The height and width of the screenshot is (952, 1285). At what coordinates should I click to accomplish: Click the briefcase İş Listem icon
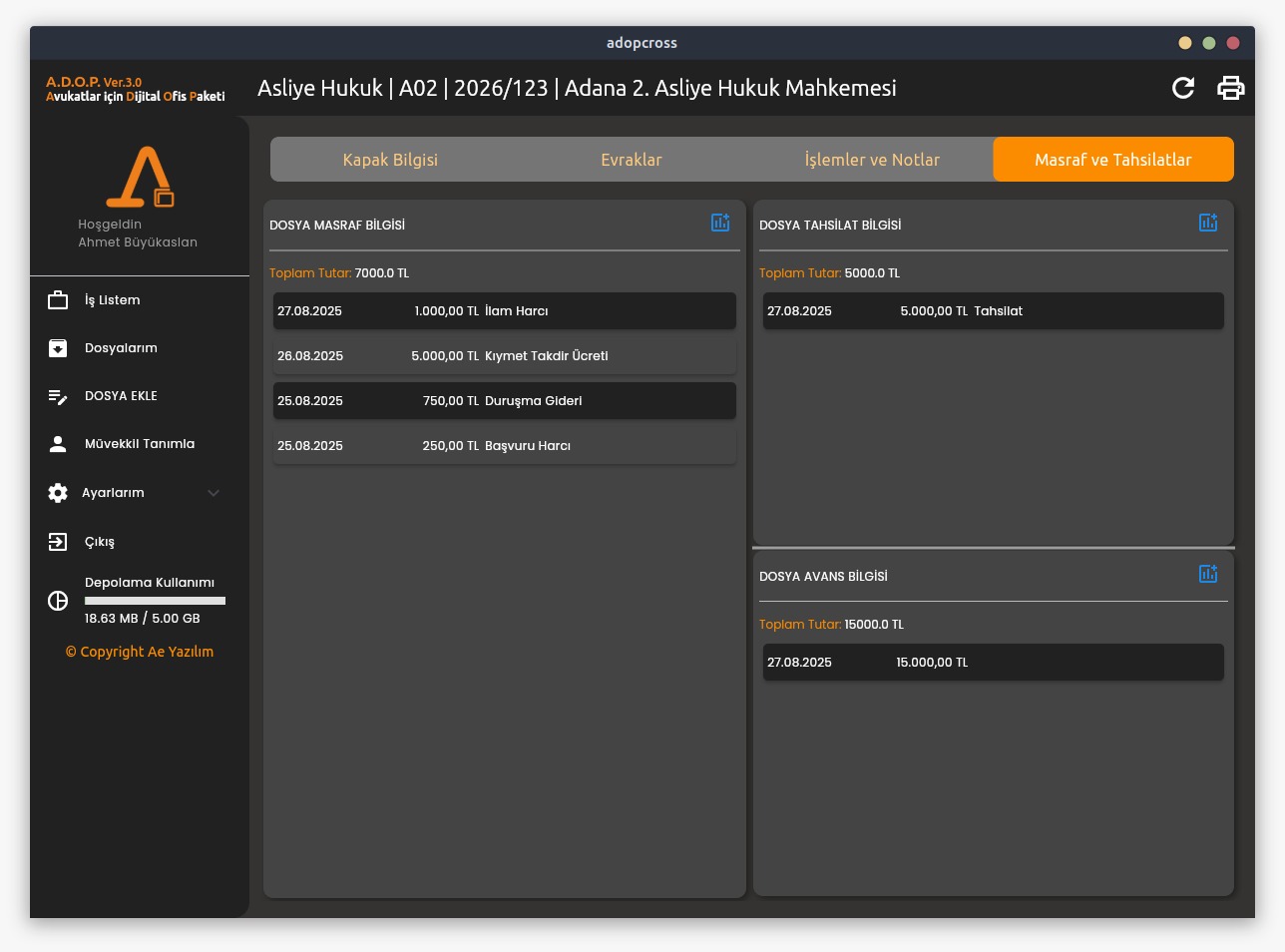tap(58, 300)
